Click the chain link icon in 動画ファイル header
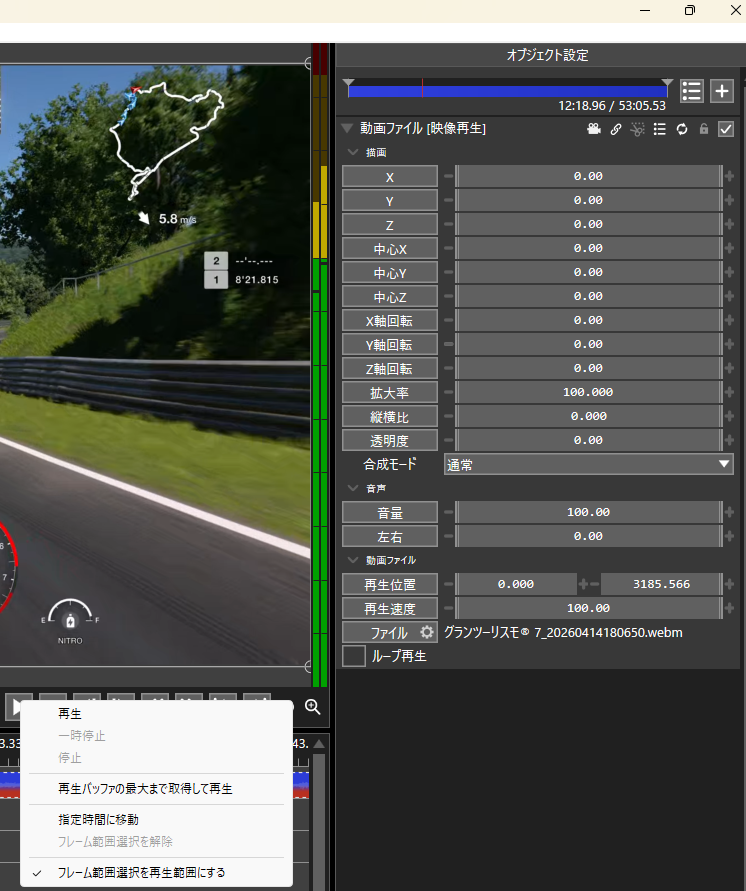This screenshot has height=891, width=746. pos(616,129)
